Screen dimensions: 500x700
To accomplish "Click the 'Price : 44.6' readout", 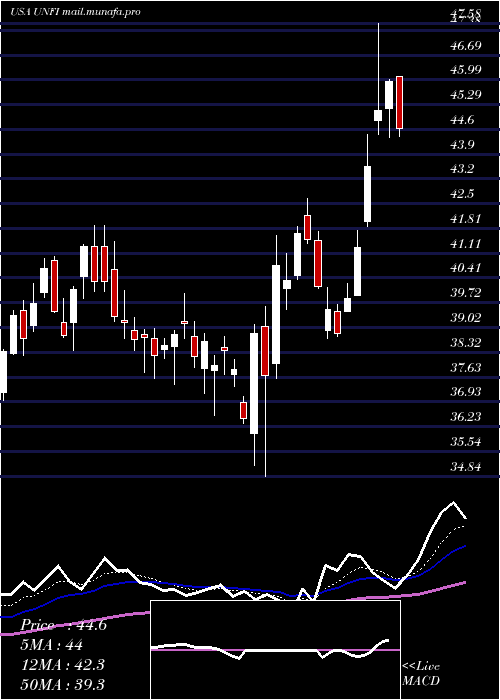I will point(63,625).
